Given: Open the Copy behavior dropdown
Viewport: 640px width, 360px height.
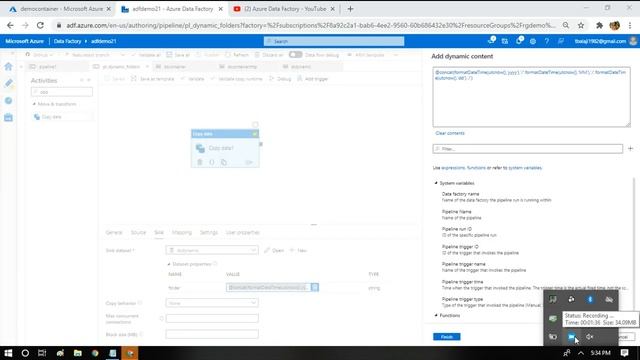Looking at the screenshot, I should pyautogui.click(x=212, y=303).
